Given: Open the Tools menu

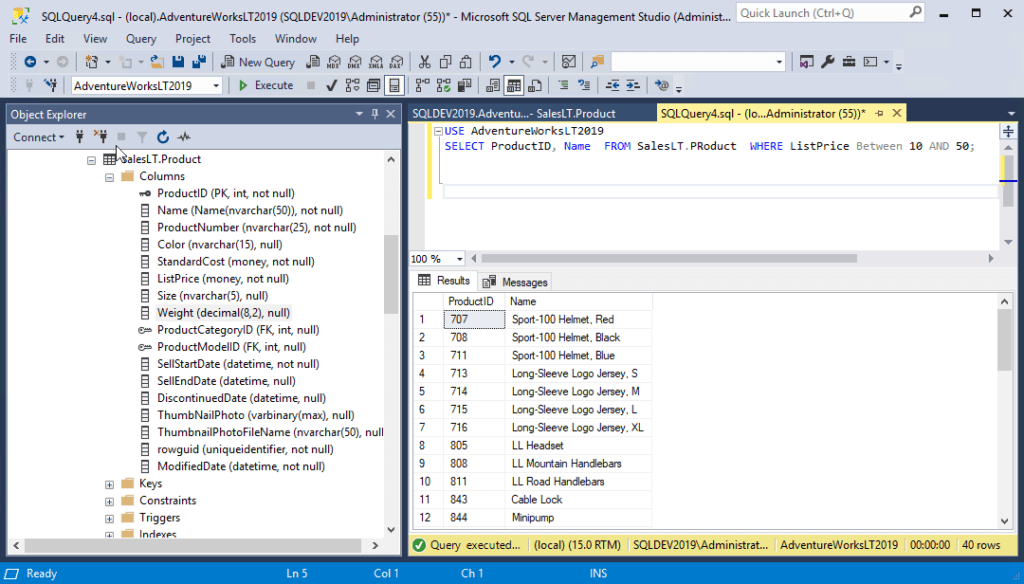Looking at the screenshot, I should tap(242, 39).
